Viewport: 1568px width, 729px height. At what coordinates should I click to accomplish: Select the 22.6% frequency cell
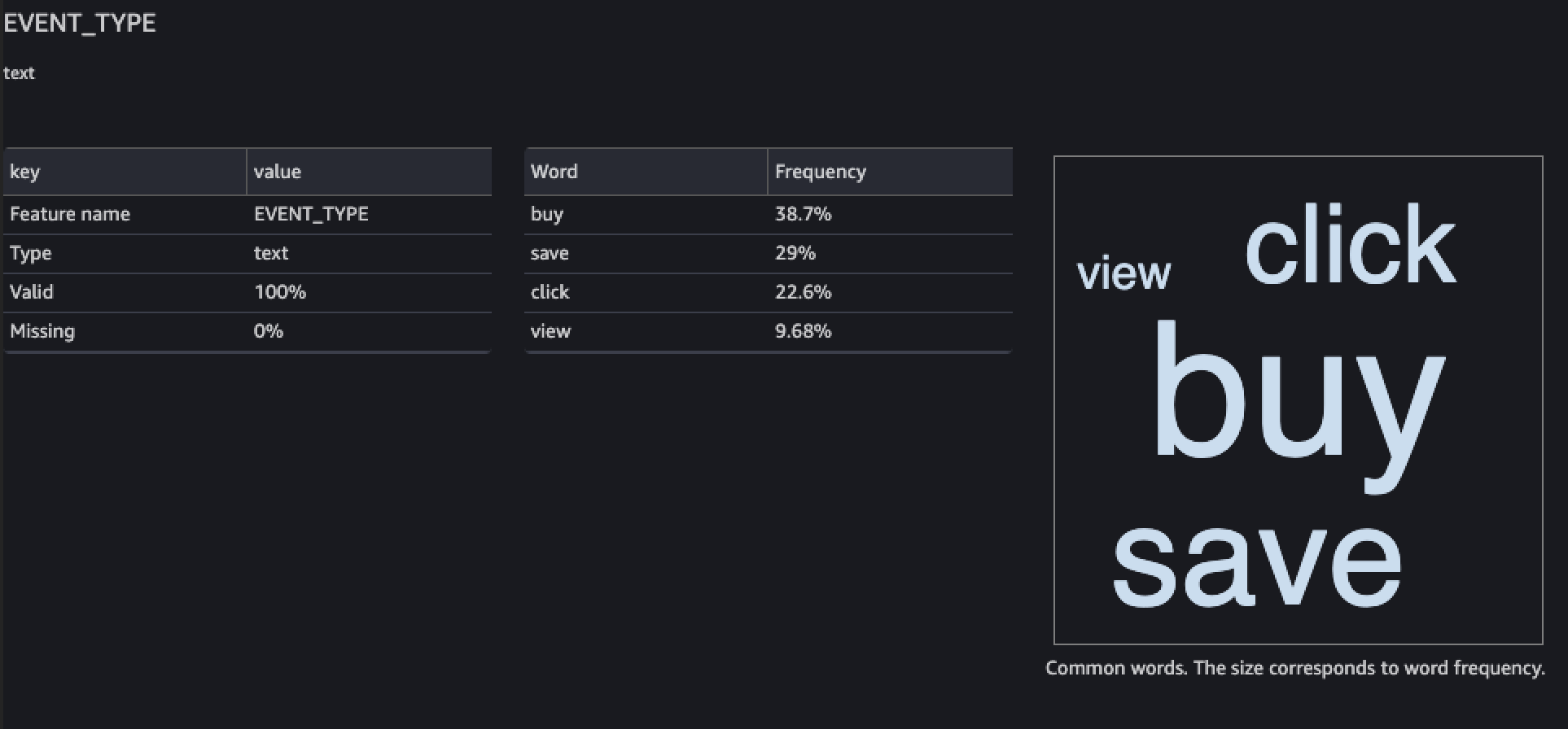[x=804, y=292]
